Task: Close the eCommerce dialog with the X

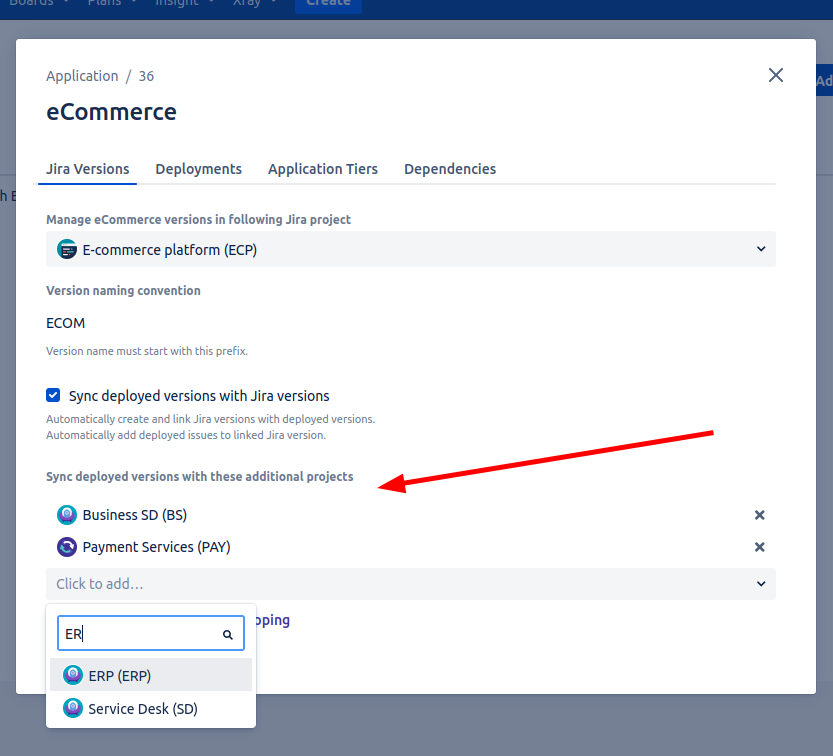Action: click(775, 75)
